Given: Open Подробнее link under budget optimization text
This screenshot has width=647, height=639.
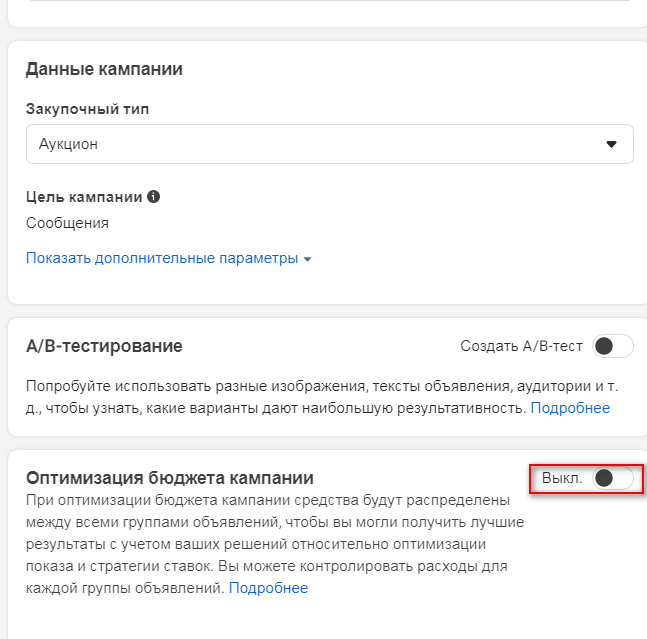Looking at the screenshot, I should pyautogui.click(x=269, y=588).
